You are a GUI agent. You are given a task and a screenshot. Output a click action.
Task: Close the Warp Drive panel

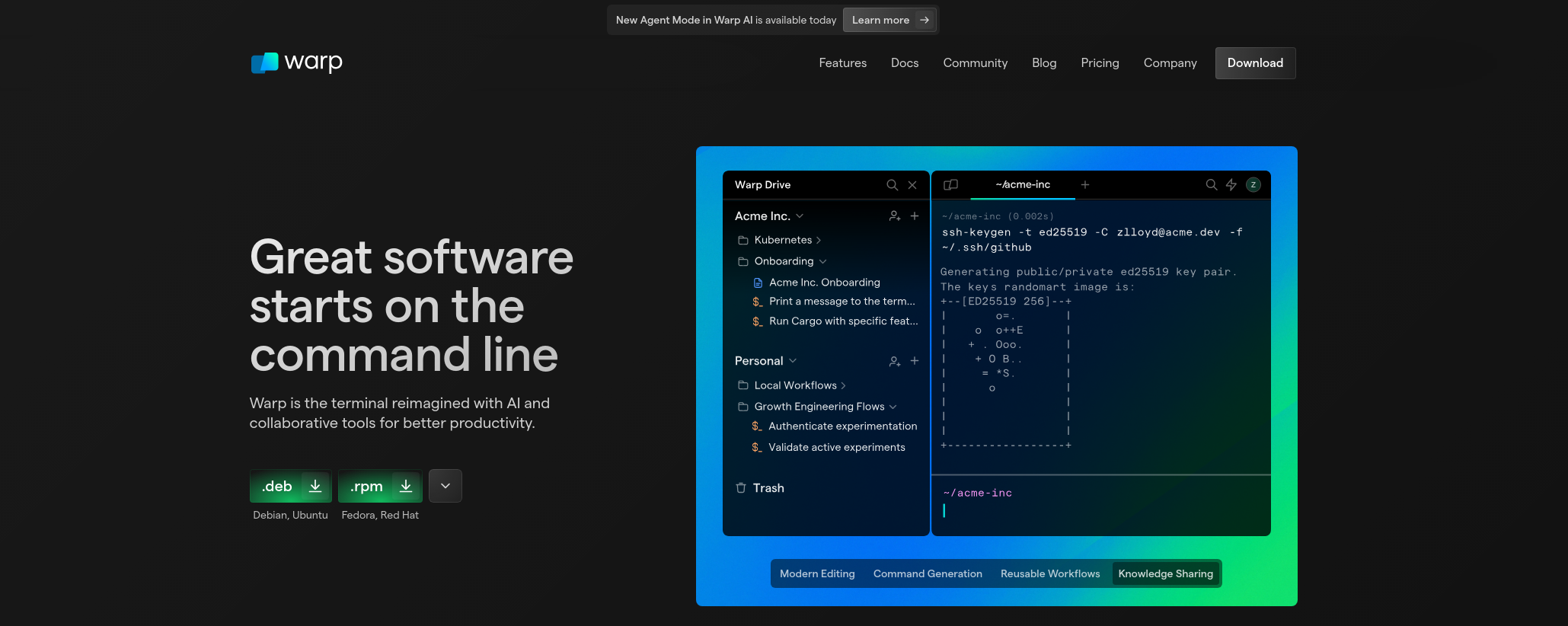[x=912, y=185]
